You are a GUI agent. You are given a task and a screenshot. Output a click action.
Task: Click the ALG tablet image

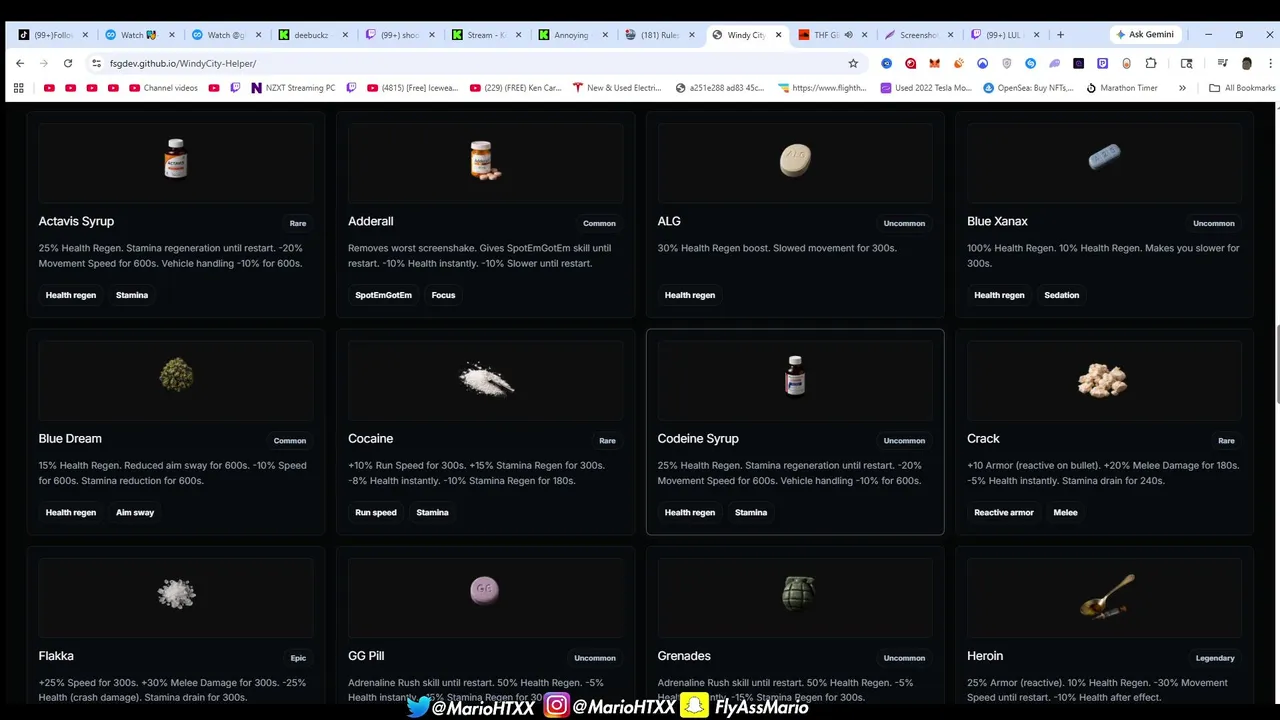(795, 160)
